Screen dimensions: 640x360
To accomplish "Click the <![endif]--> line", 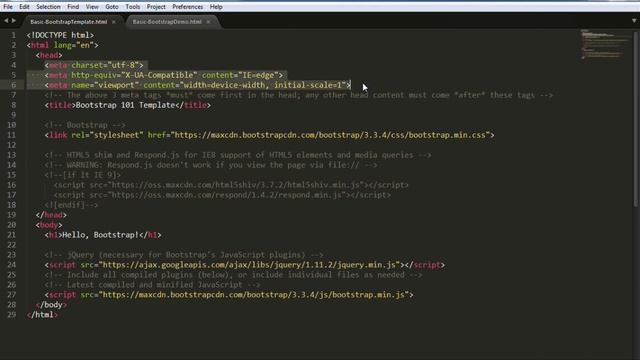I will (71, 205).
